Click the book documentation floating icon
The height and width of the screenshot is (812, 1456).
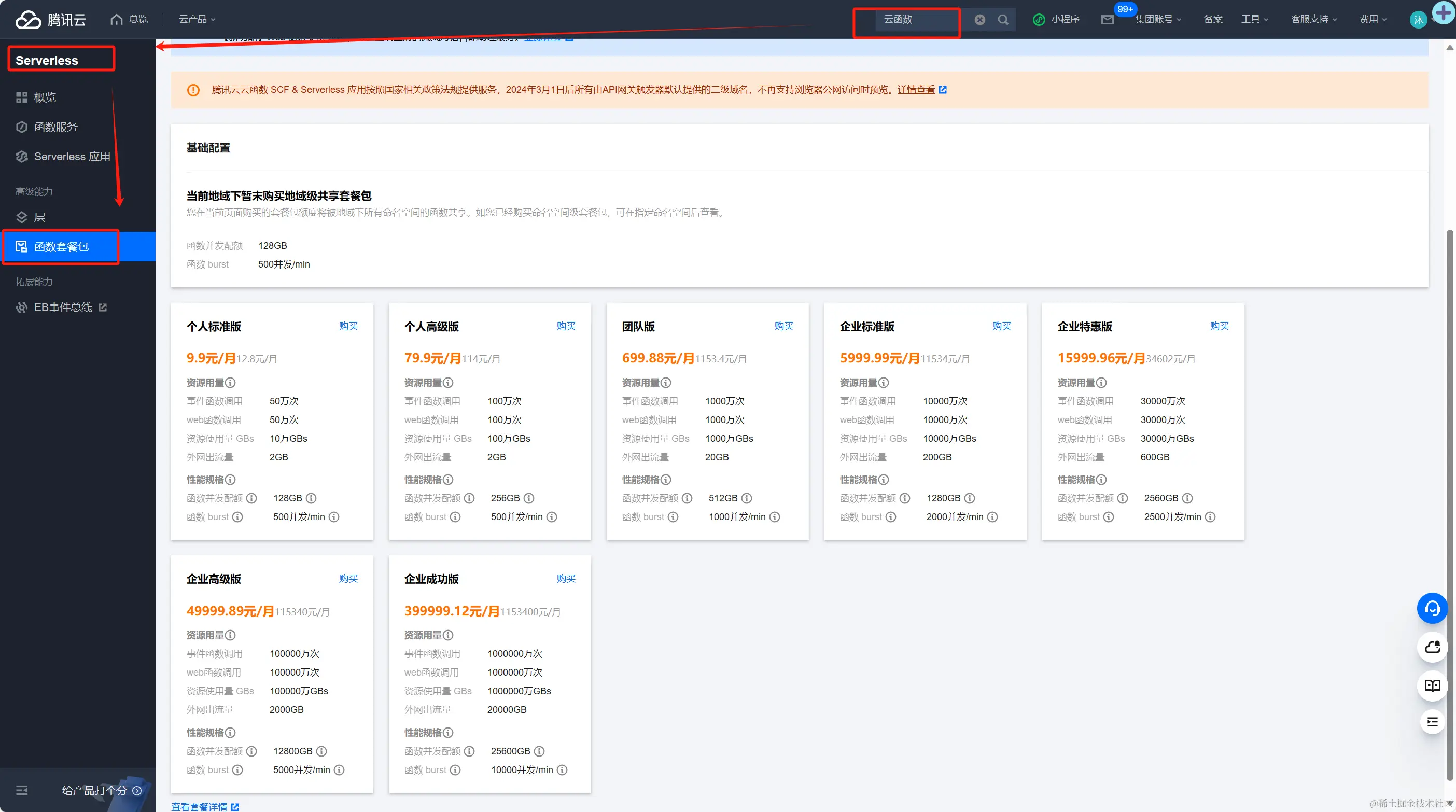tap(1432, 685)
